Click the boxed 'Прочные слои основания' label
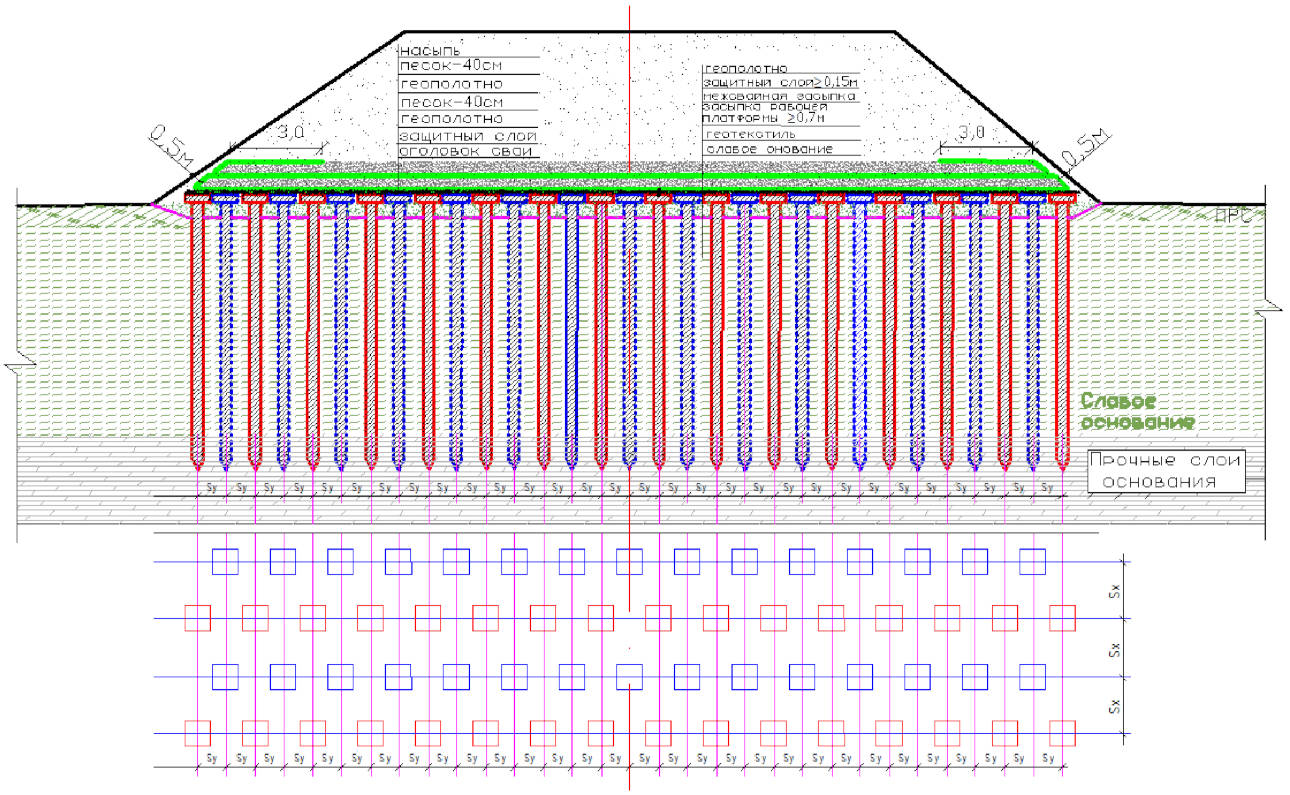 1165,471
